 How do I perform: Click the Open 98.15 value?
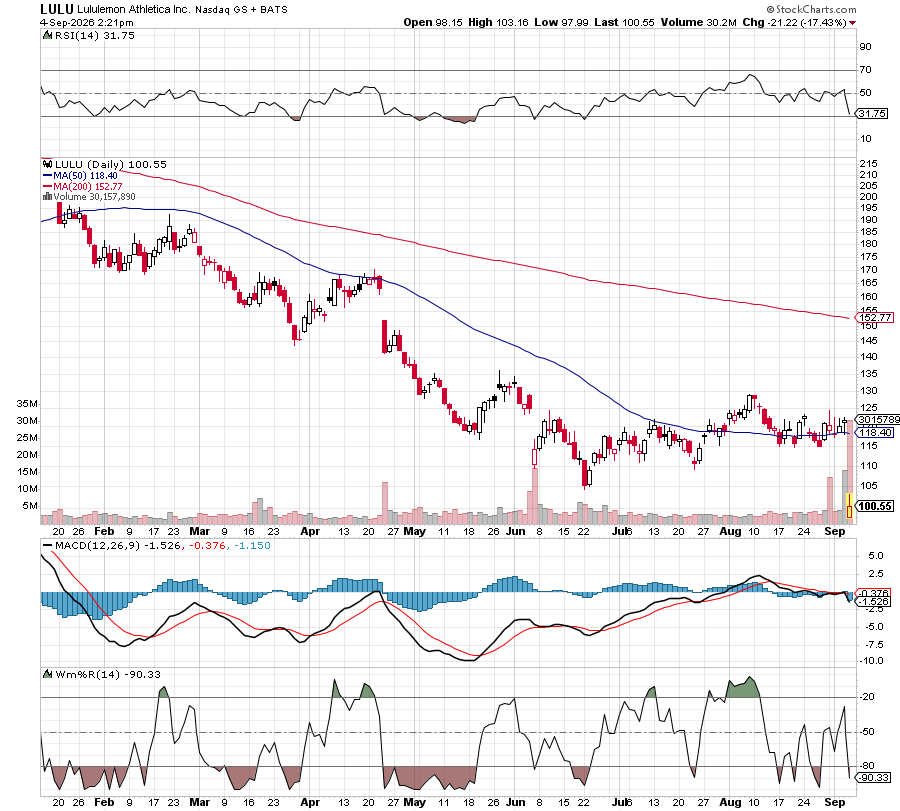433,22
